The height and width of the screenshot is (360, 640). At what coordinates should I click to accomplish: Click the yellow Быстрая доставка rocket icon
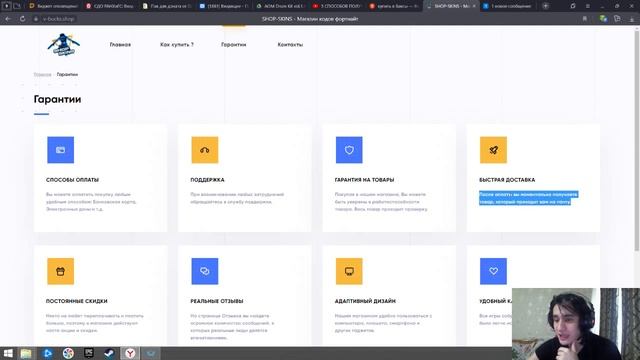click(493, 150)
